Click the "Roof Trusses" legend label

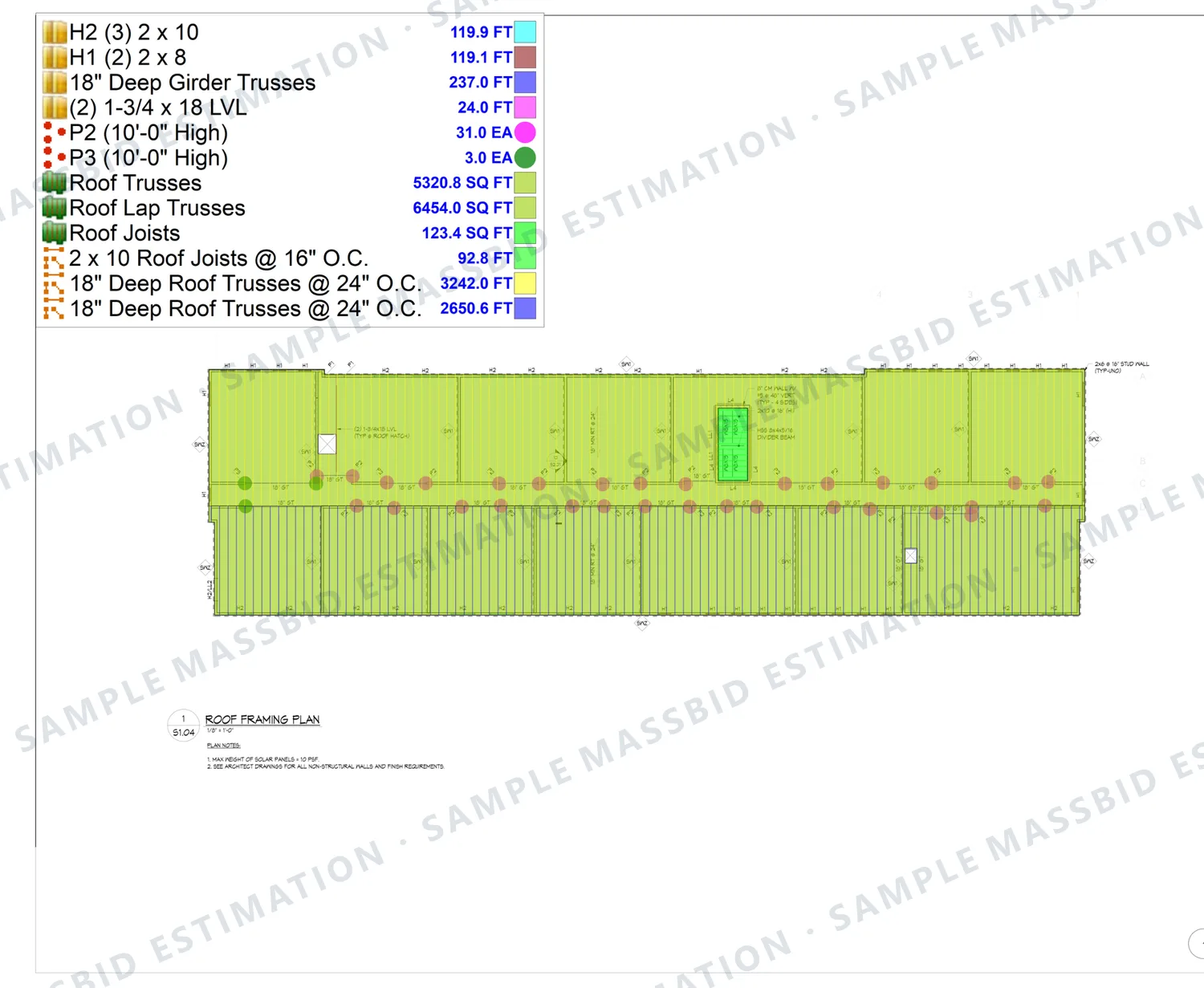(136, 182)
